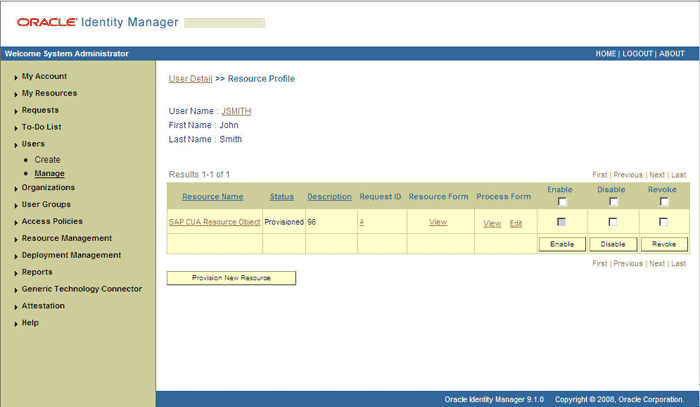Click the LOGOUT link
700x407 pixels.
638,54
